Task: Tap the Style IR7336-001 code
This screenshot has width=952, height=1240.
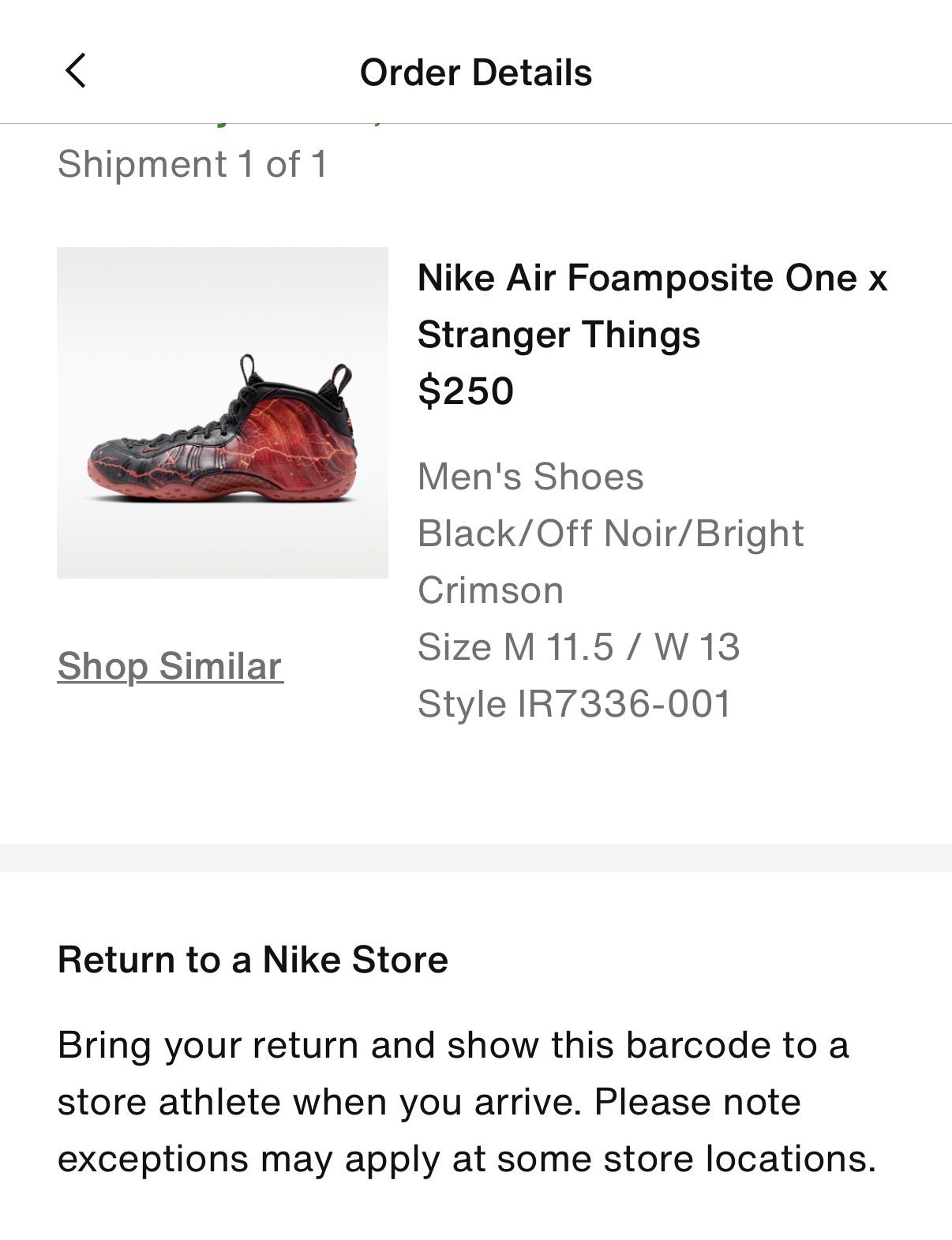Action: pyautogui.click(x=575, y=704)
